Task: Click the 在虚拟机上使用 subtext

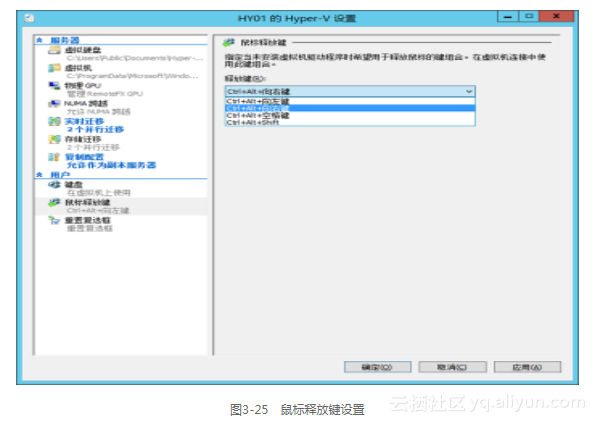Action: 98,193
